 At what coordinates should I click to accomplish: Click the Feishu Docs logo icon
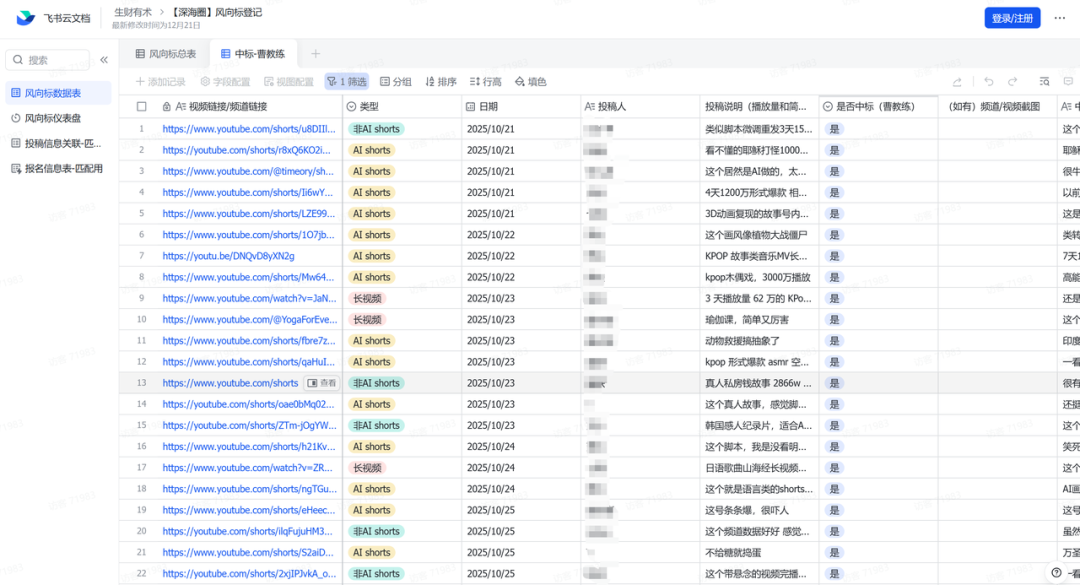pos(25,18)
